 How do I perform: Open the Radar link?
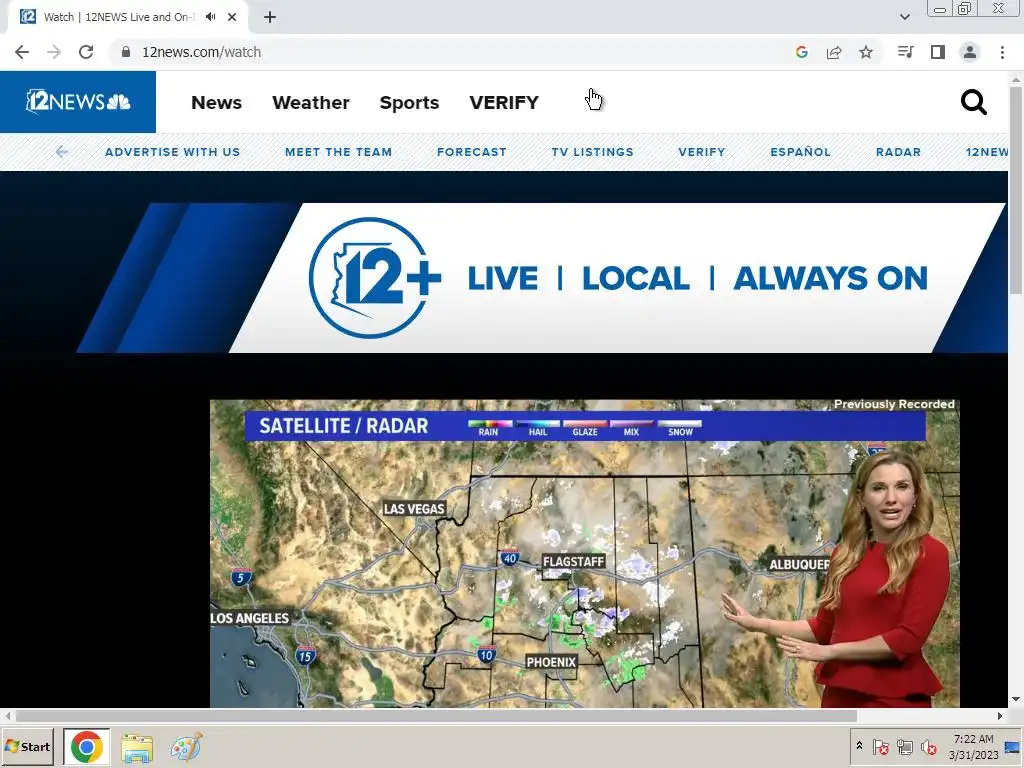click(898, 152)
